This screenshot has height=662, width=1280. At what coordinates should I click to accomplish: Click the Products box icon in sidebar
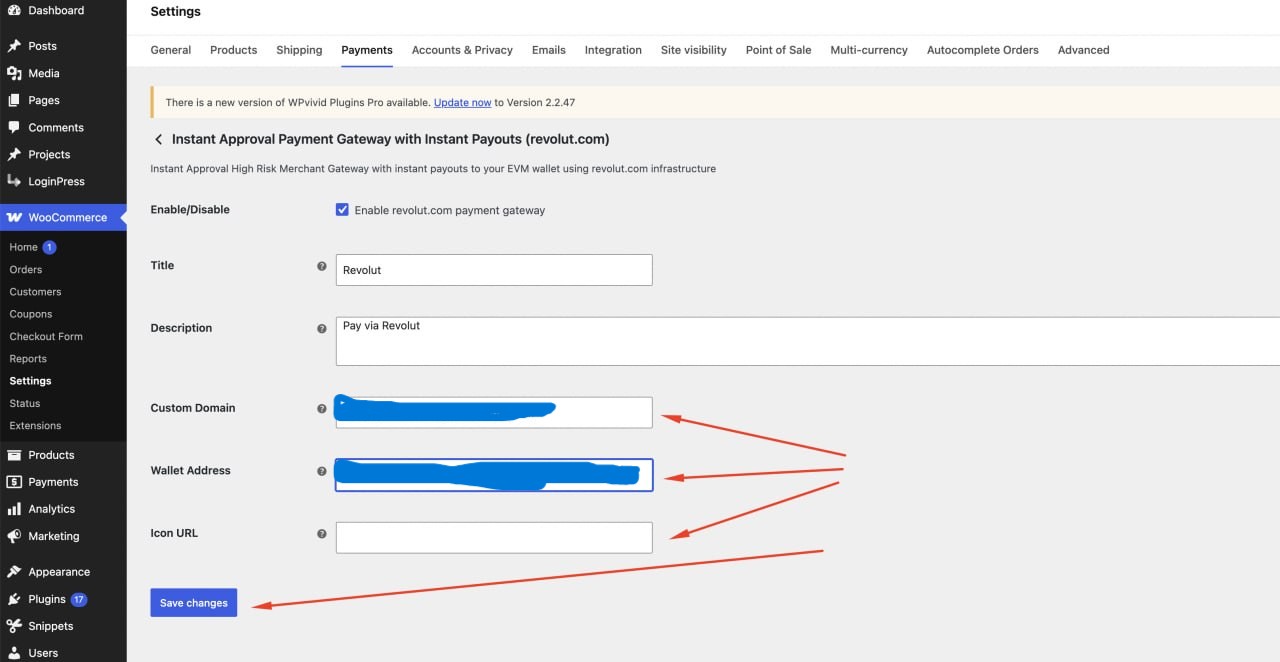pyautogui.click(x=14, y=455)
